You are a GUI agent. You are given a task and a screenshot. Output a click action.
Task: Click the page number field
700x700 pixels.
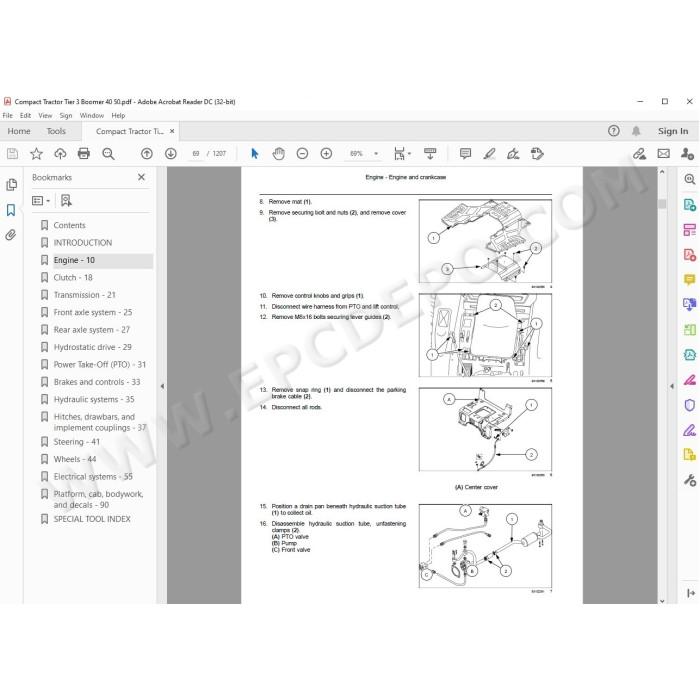[196, 154]
